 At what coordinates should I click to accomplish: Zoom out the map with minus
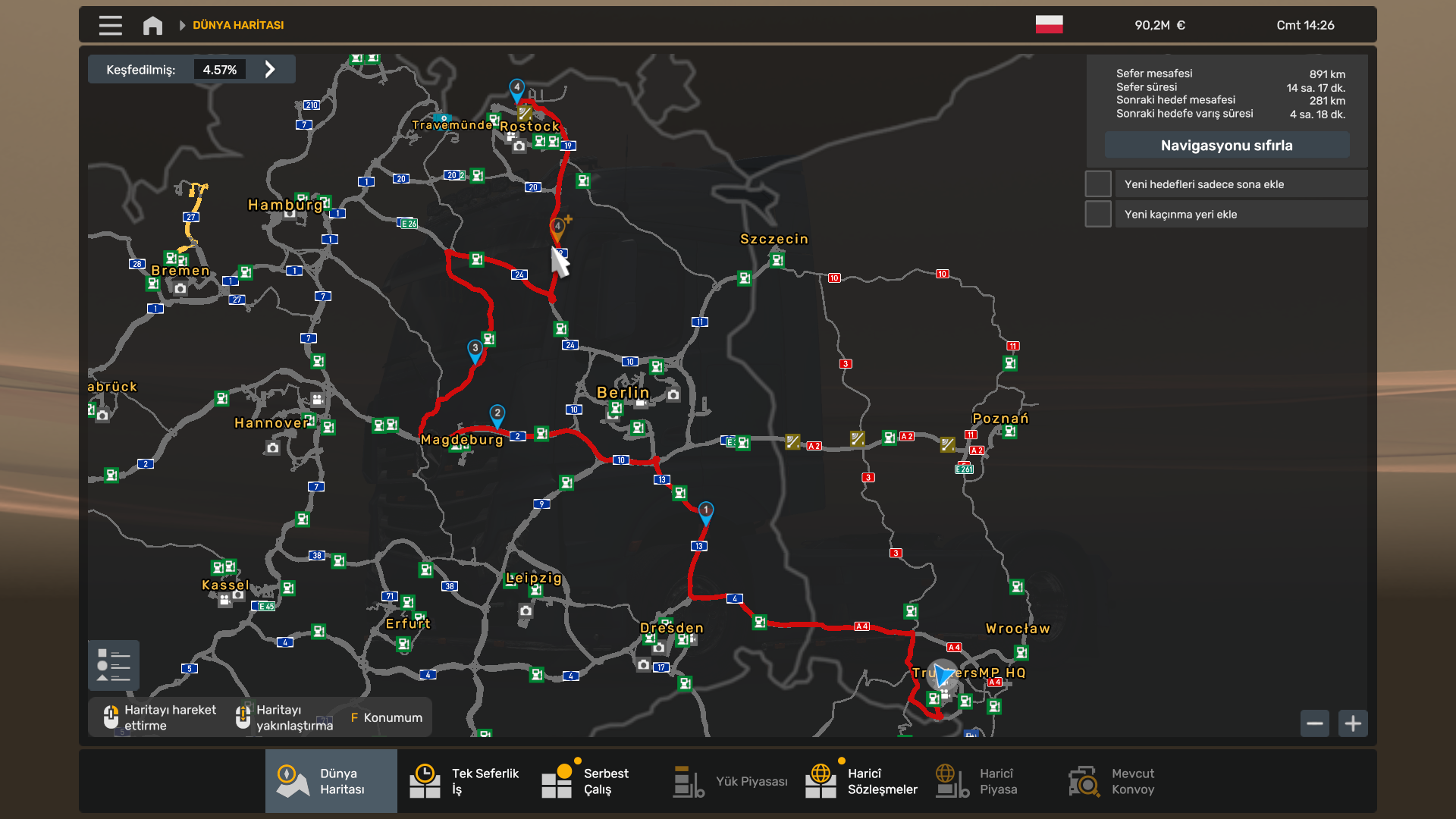1315,723
